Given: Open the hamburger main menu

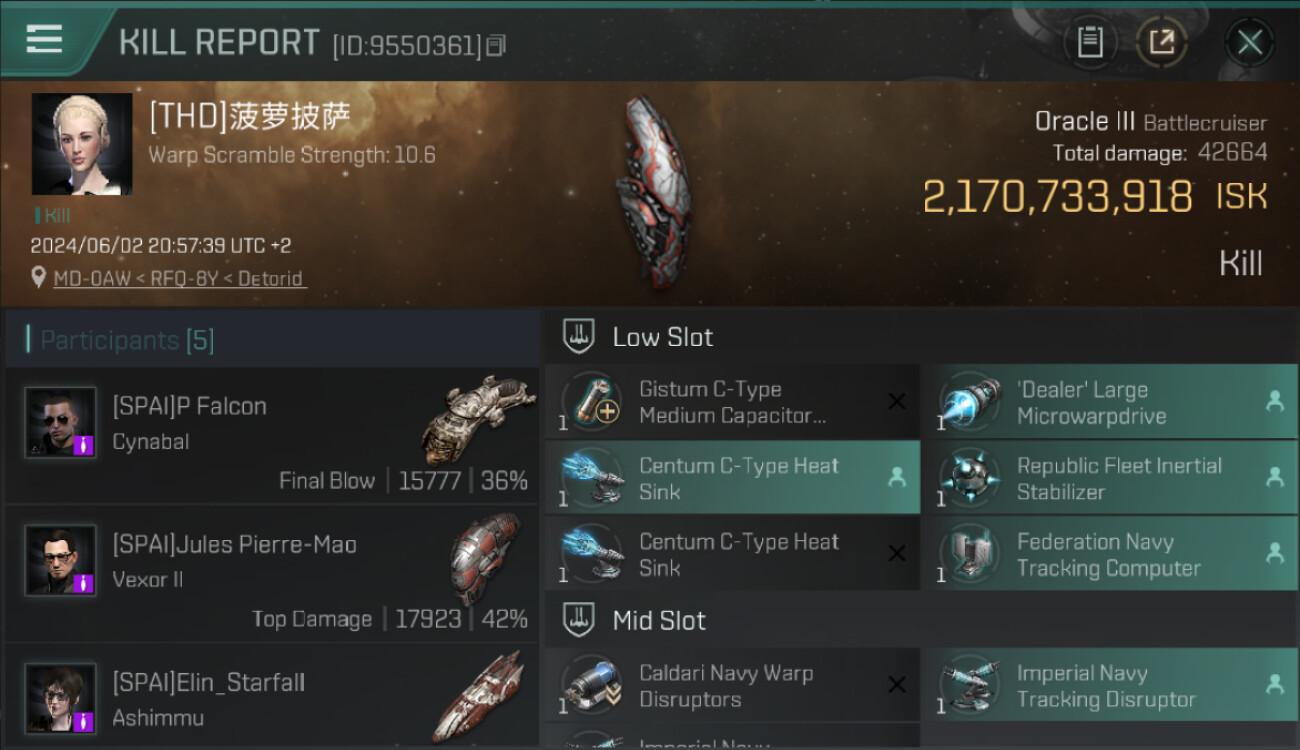Looking at the screenshot, I should pyautogui.click(x=44, y=40).
